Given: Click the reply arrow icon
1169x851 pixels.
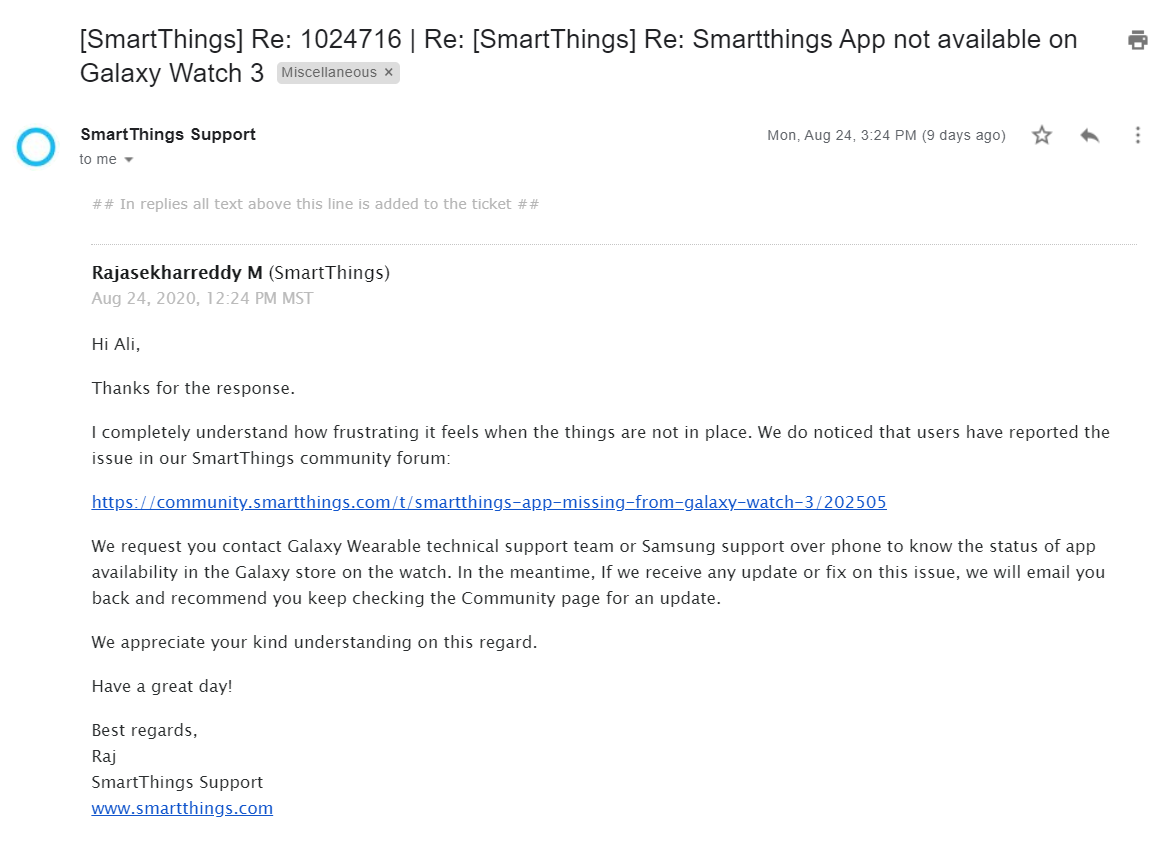Looking at the screenshot, I should pyautogui.click(x=1089, y=135).
